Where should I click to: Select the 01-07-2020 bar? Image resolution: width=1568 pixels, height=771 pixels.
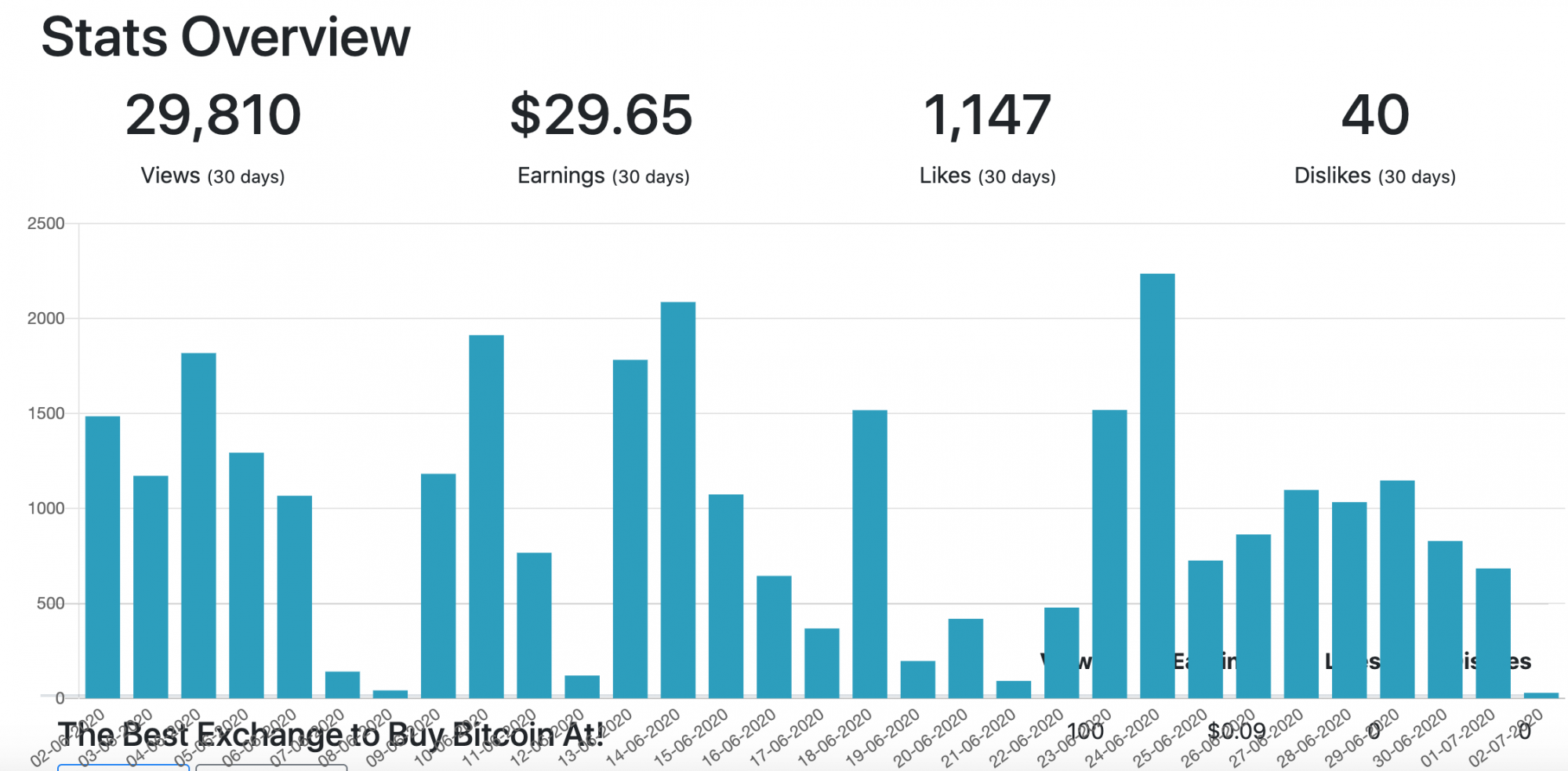(x=1493, y=633)
